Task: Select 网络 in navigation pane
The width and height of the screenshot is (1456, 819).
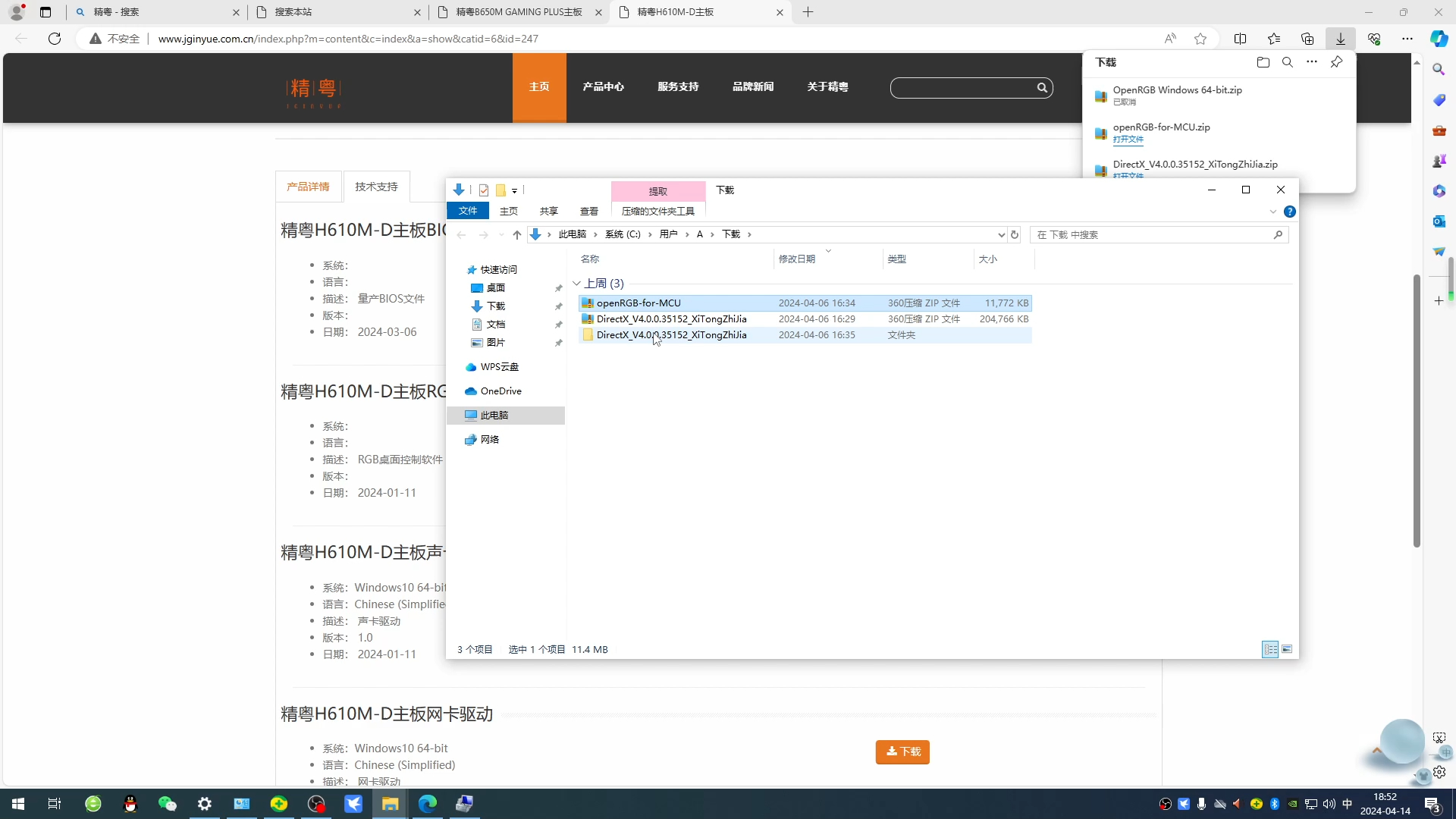Action: (x=489, y=440)
